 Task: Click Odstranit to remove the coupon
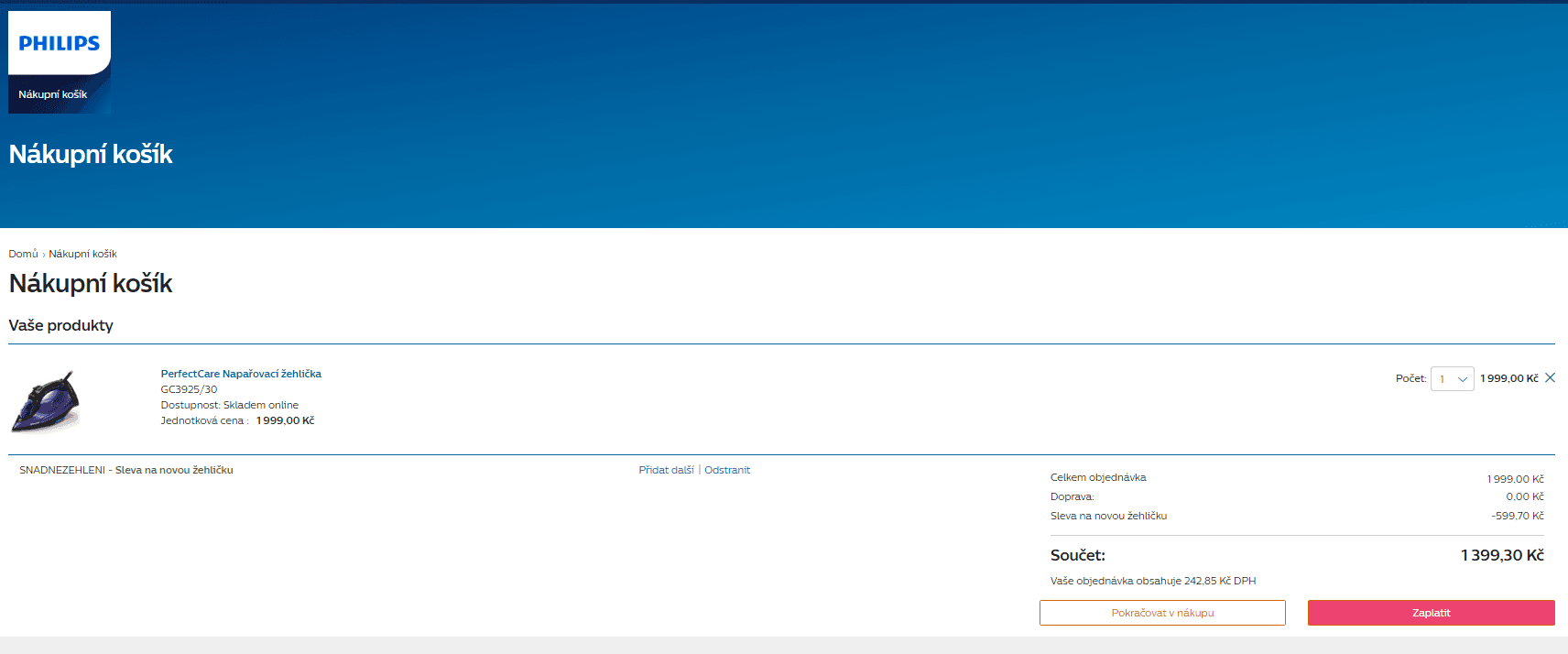(x=727, y=470)
